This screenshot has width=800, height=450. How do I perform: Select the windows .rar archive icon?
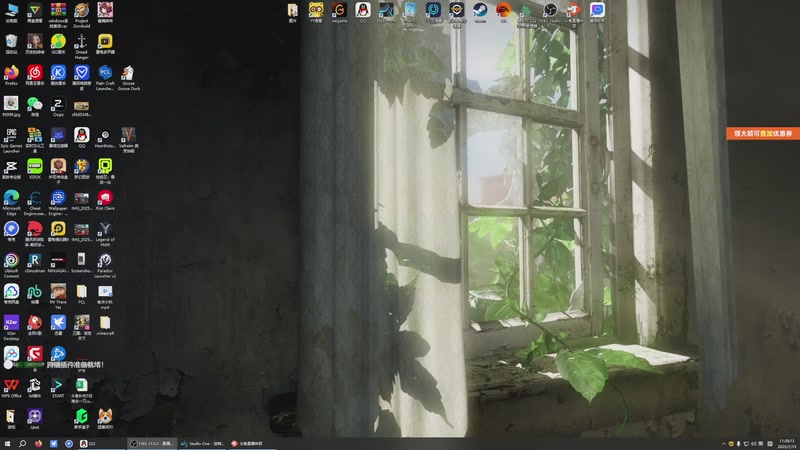click(x=58, y=14)
